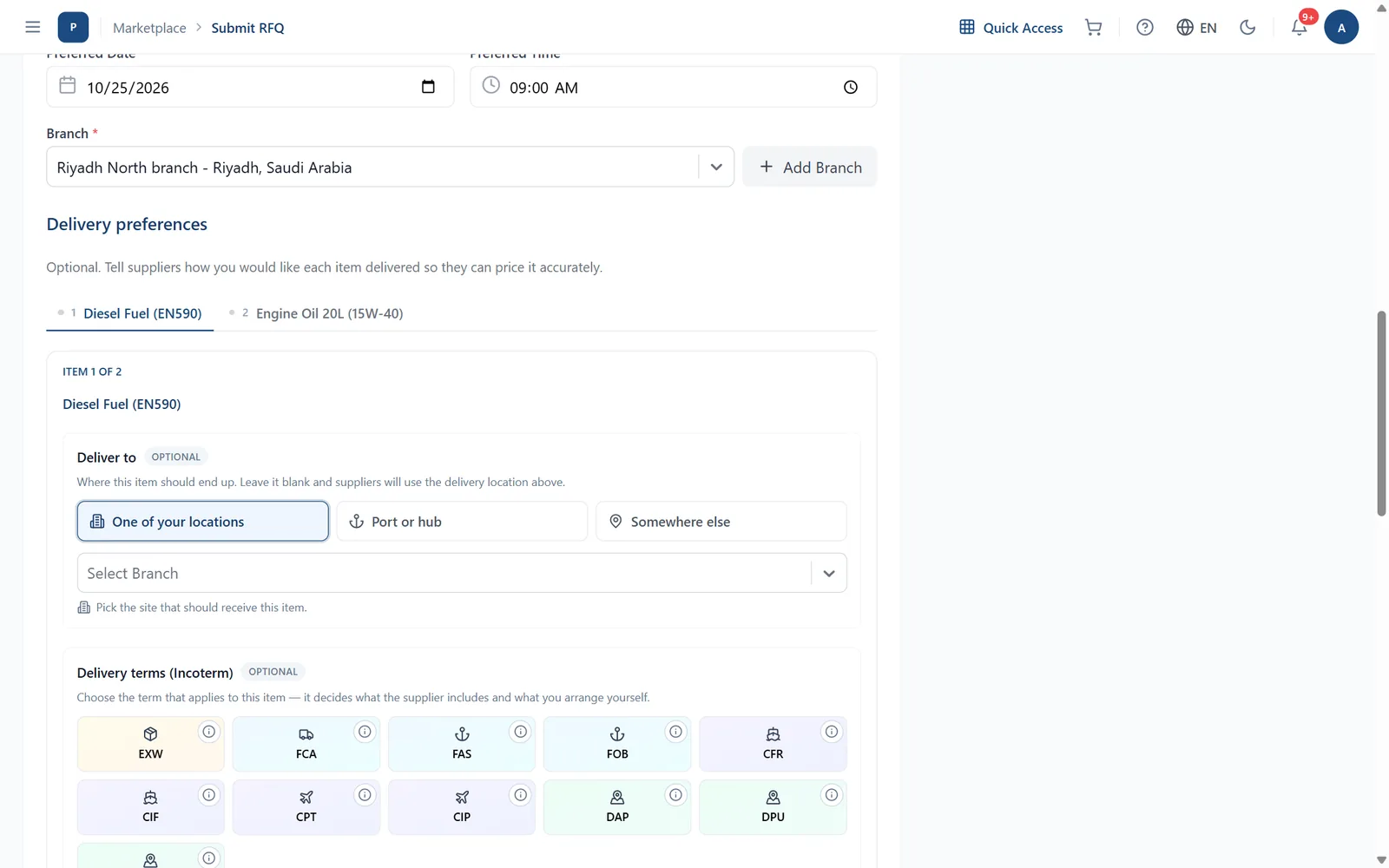Viewport: 1389px width, 868px height.
Task: Open the notifications bell
Action: click(1299, 27)
